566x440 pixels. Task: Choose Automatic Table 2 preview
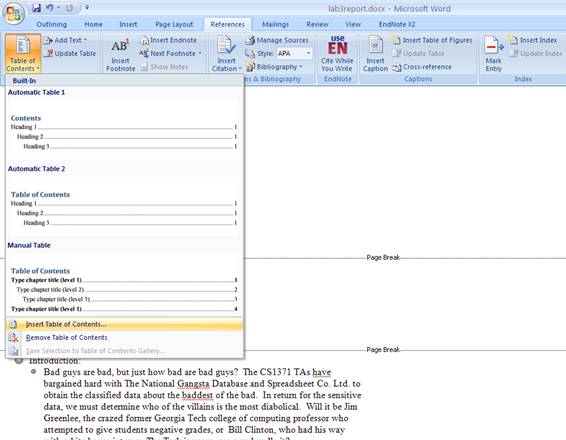click(x=124, y=201)
